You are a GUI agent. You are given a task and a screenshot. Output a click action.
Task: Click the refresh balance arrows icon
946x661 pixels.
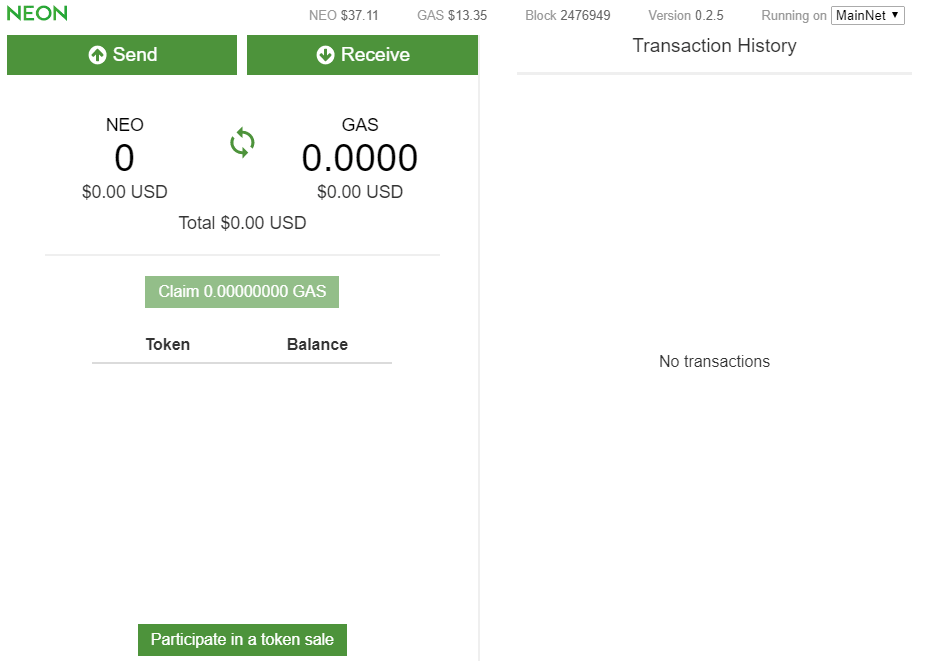coord(242,143)
